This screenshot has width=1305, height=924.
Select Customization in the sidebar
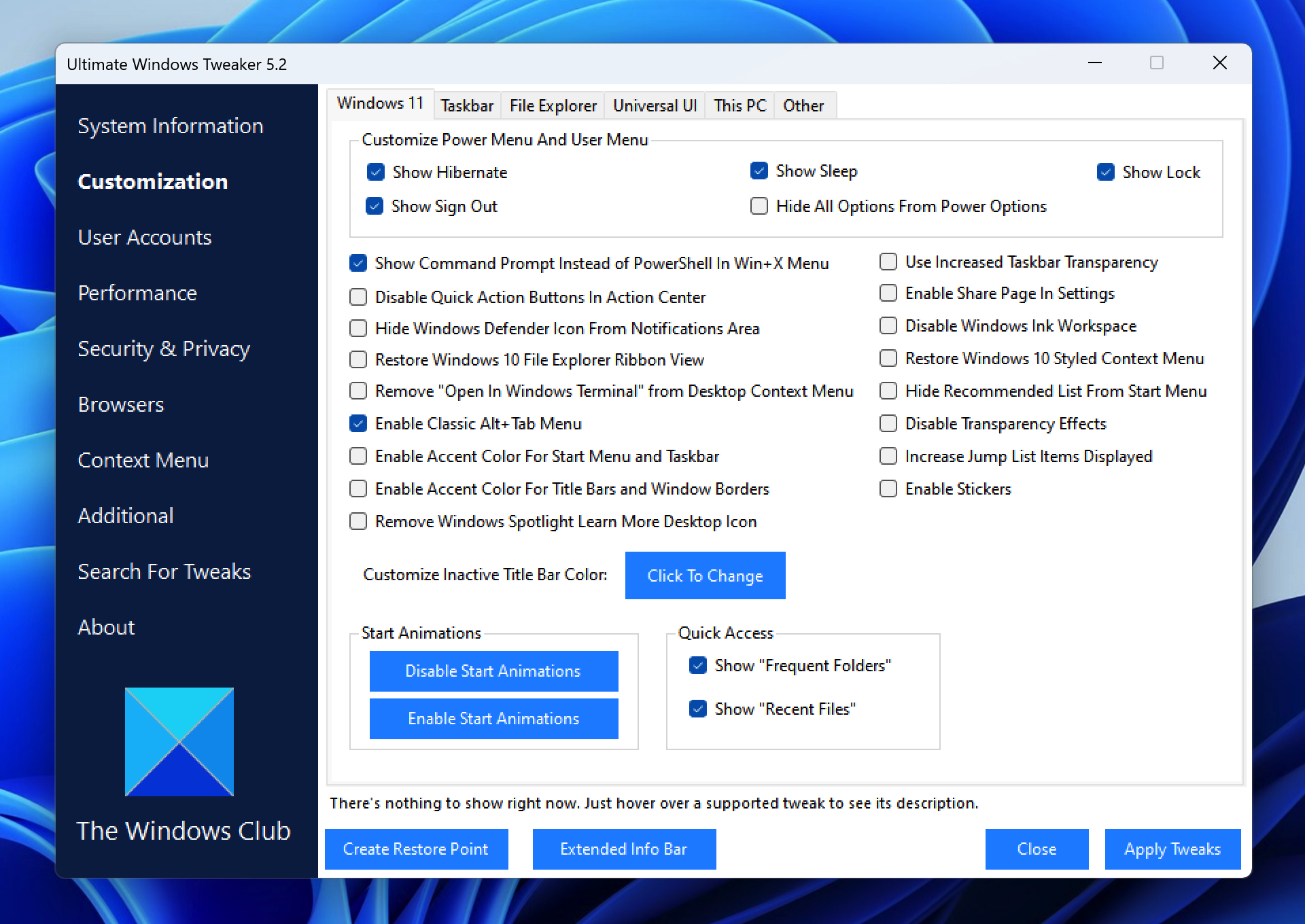(153, 181)
